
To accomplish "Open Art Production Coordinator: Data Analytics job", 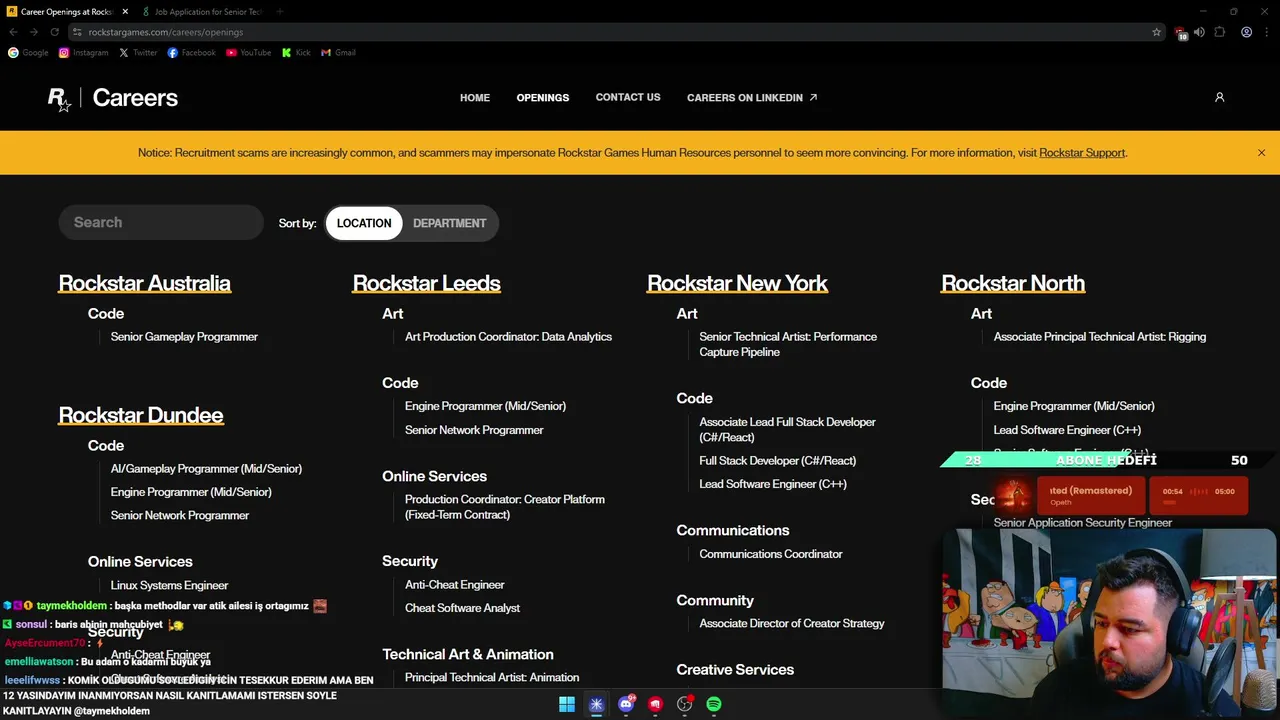I will (508, 337).
